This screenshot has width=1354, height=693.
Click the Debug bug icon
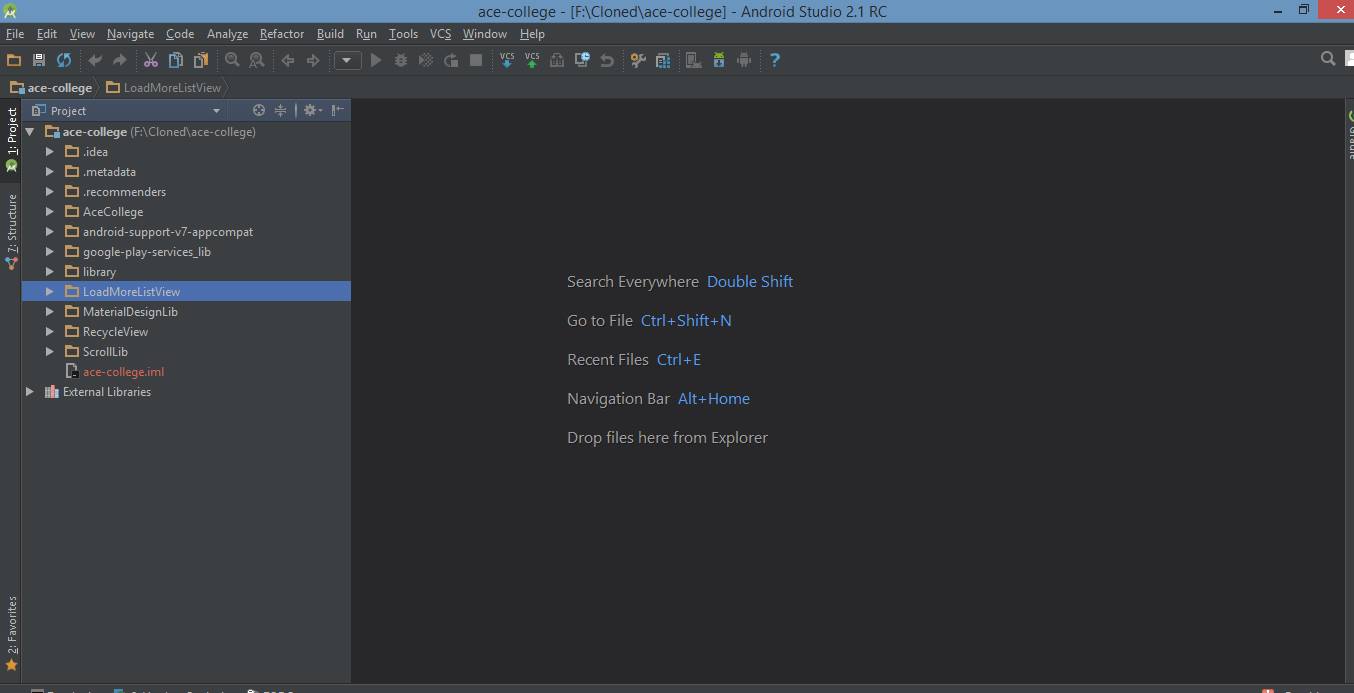401,60
